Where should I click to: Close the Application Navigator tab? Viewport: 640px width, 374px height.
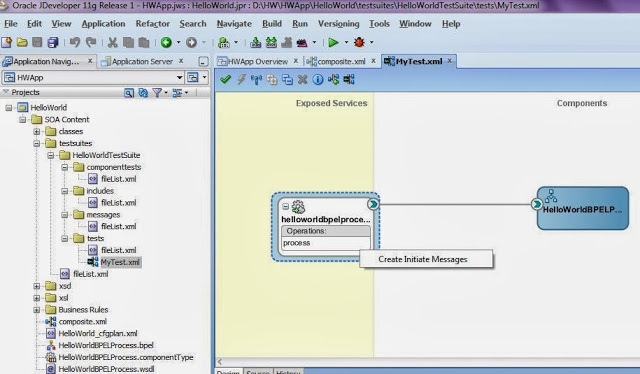pos(90,61)
